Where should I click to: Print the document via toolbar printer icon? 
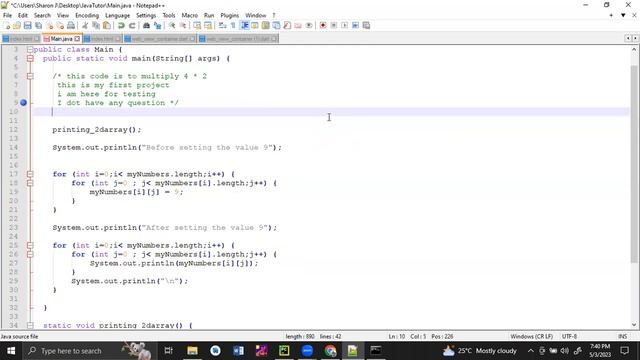tap(71, 25)
